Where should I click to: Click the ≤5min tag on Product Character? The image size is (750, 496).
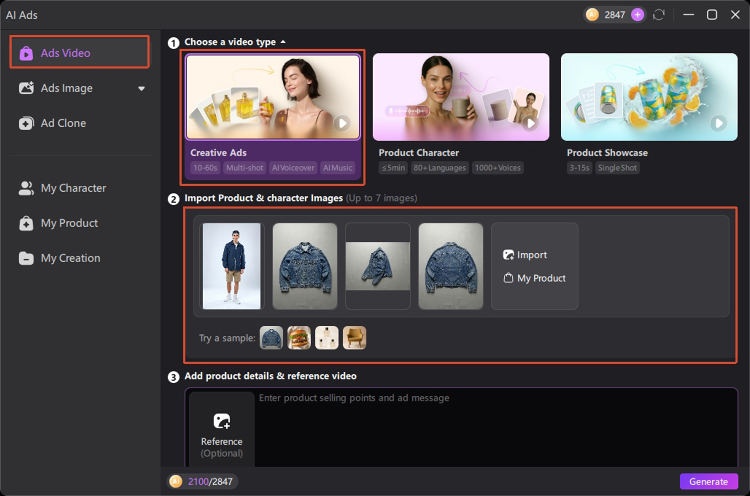point(393,168)
